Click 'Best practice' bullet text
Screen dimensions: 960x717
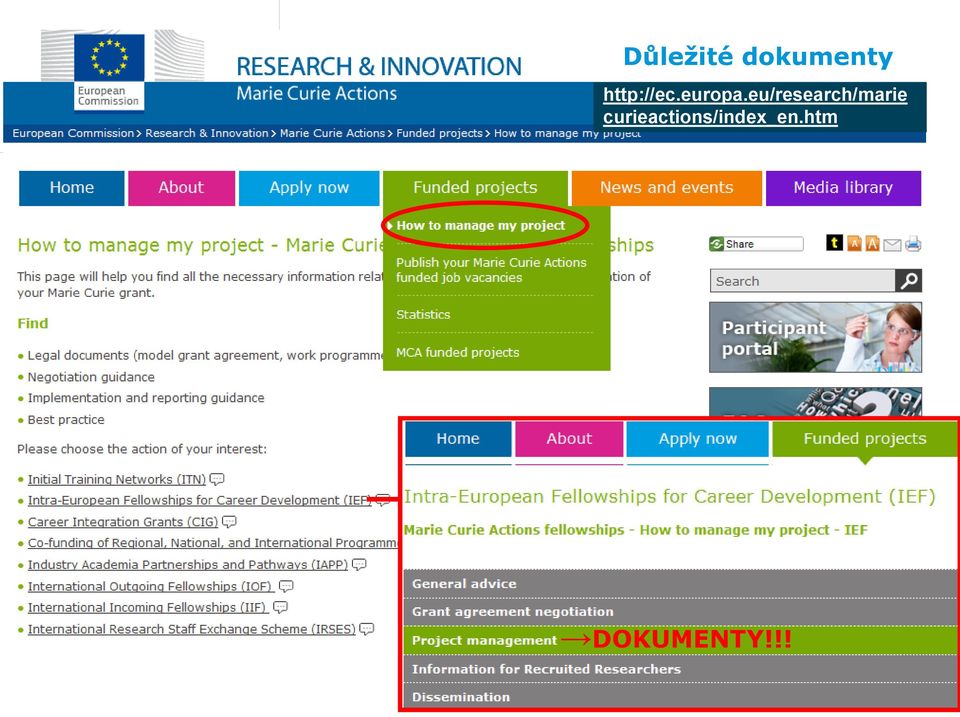(66, 420)
